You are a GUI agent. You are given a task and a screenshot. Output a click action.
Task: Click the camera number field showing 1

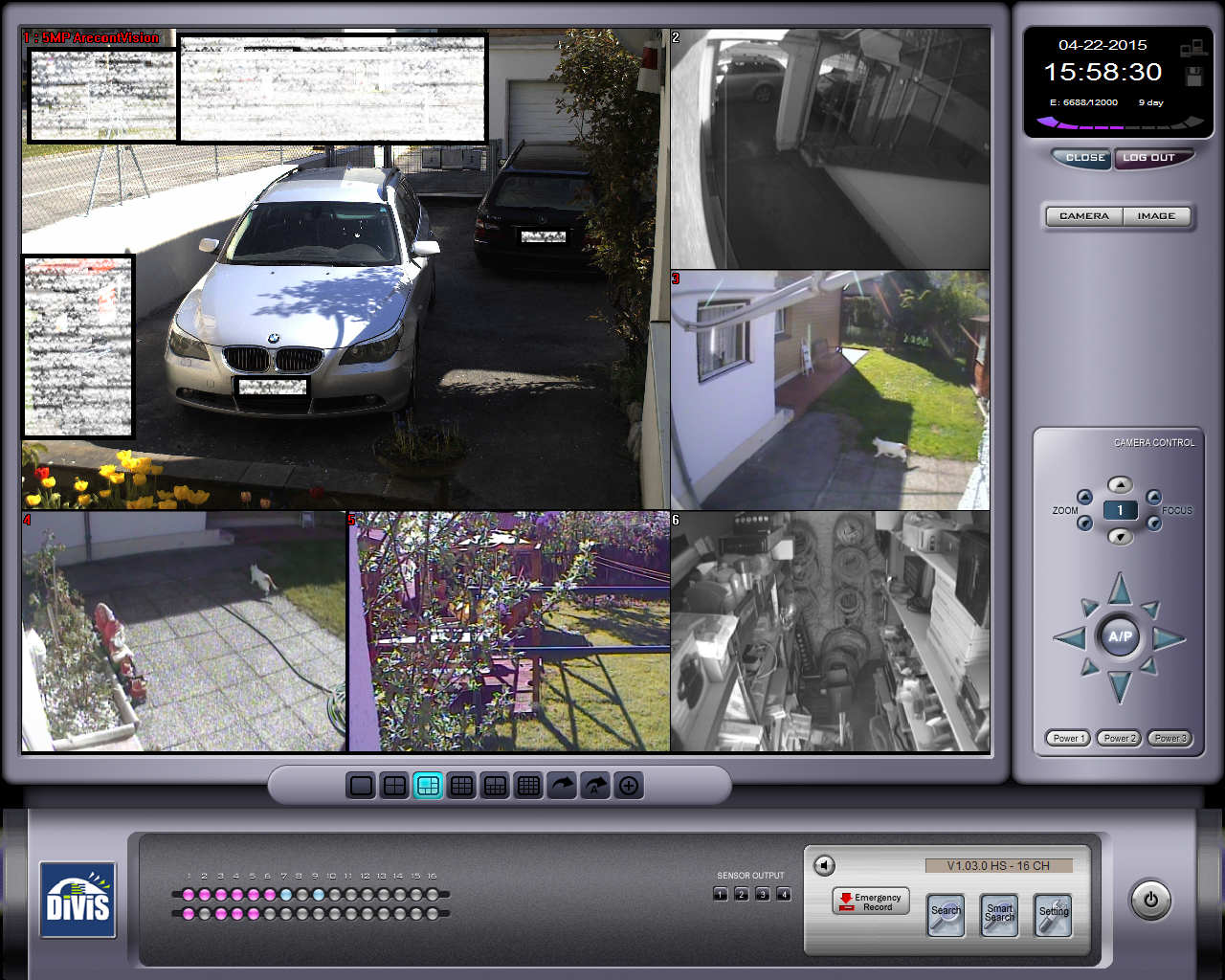tap(1120, 510)
